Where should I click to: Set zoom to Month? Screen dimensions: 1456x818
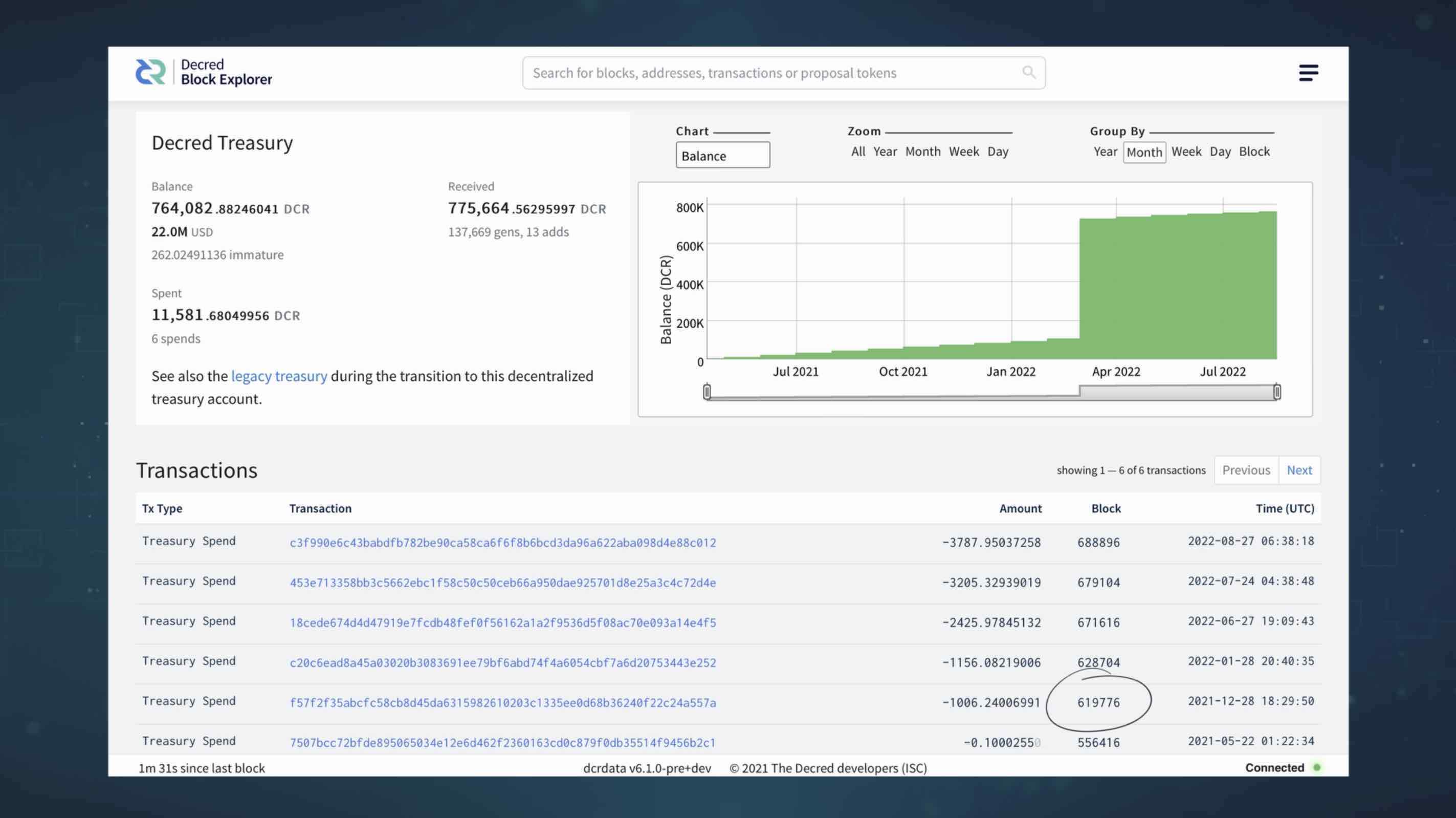[922, 152]
